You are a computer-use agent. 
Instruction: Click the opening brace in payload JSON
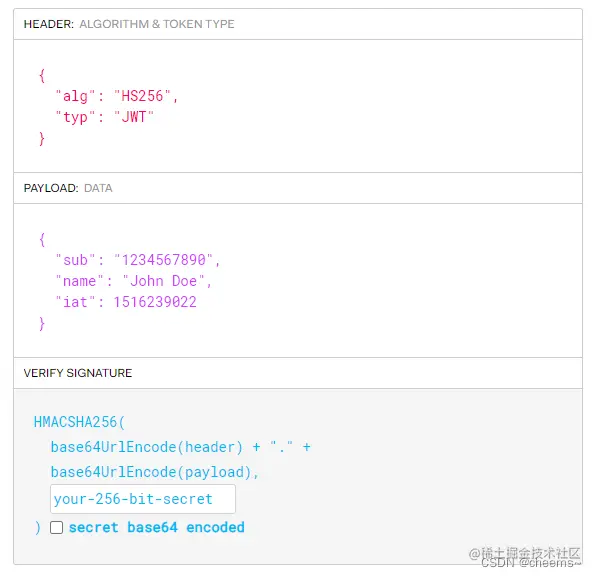tap(42, 240)
